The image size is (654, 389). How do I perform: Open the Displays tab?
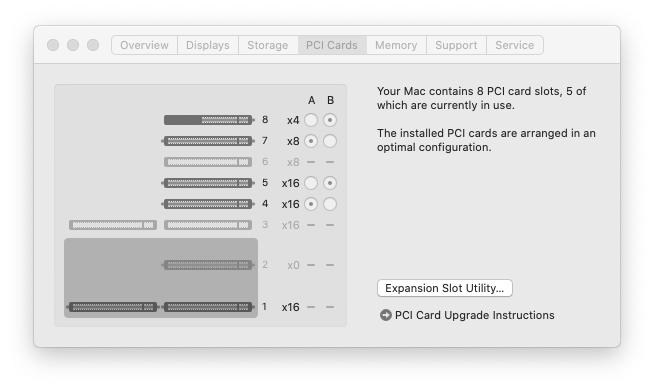coord(208,45)
